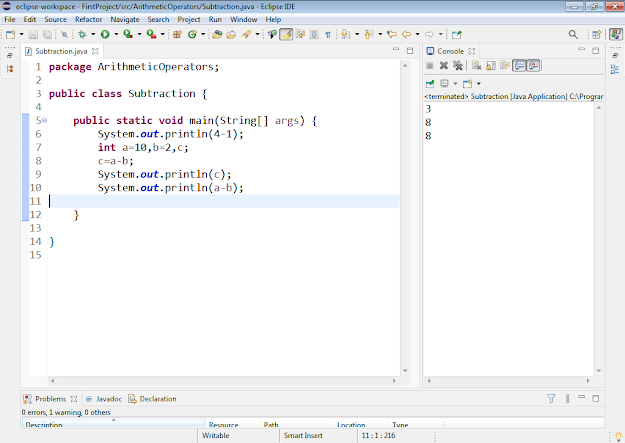
Task: Click Remove Launch X in Console
Action: click(x=444, y=65)
